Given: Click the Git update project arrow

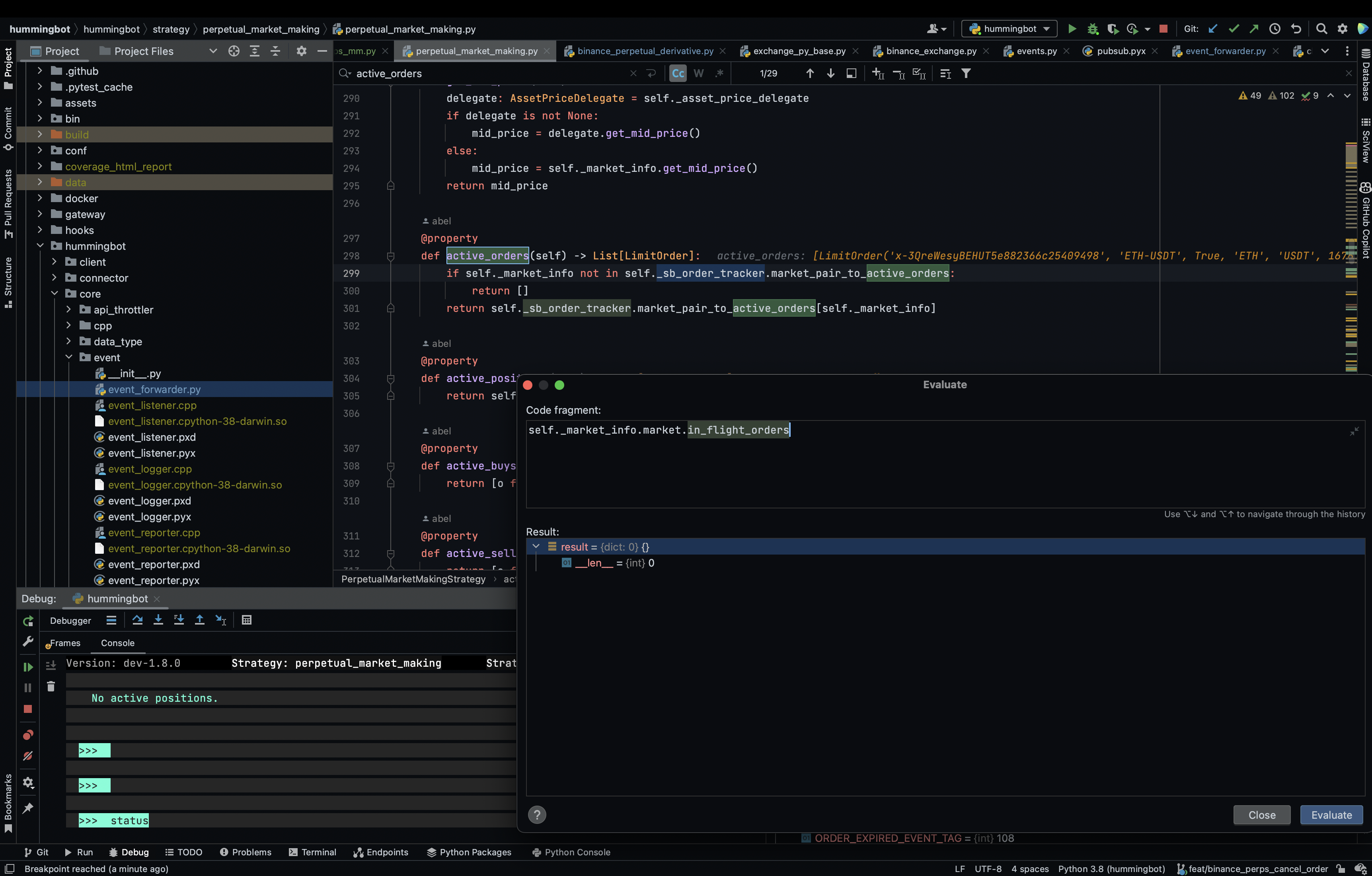Looking at the screenshot, I should coord(1213,29).
